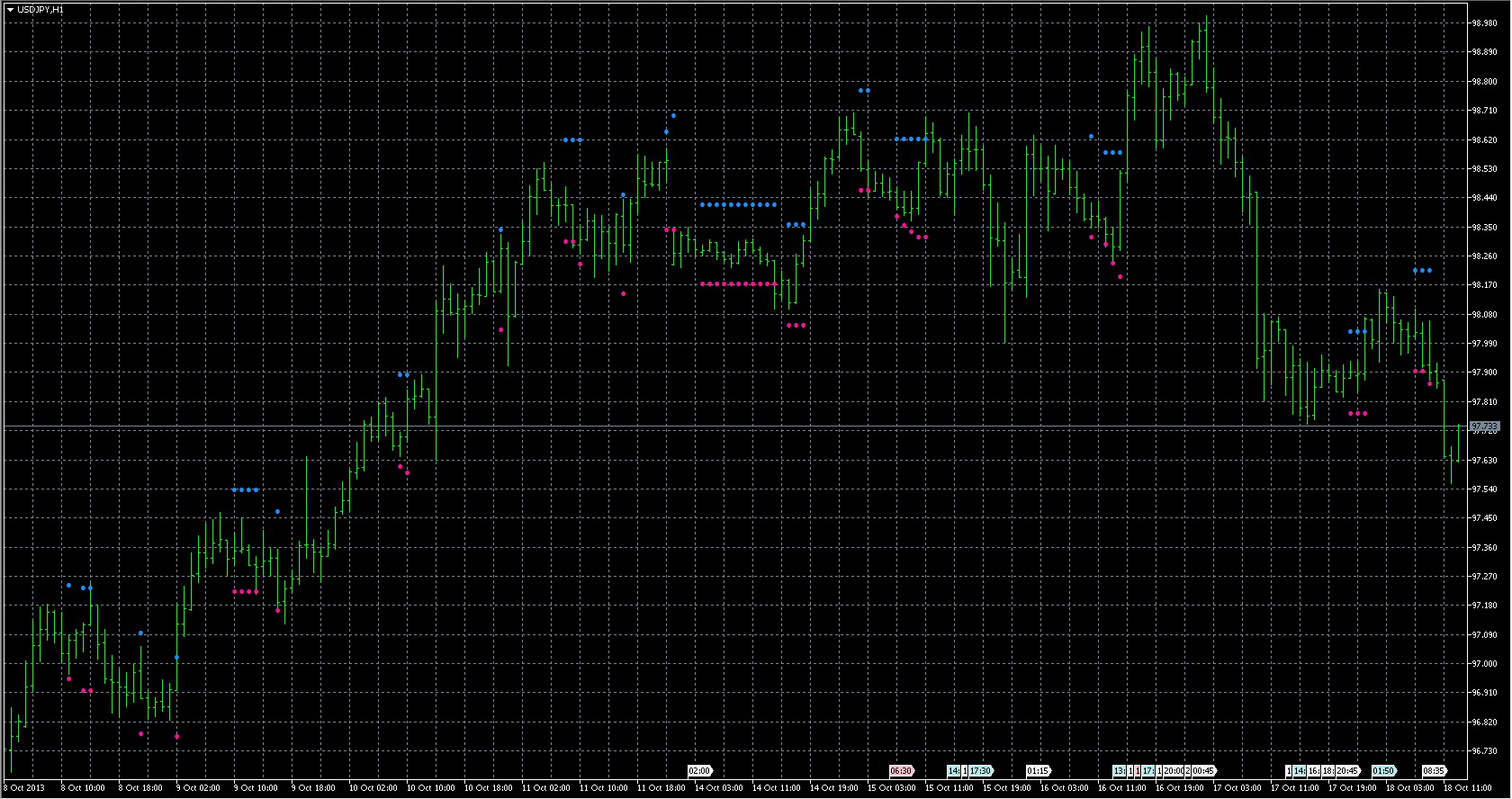
Task: Select the 01:15 event marker
Action: [x=1038, y=771]
